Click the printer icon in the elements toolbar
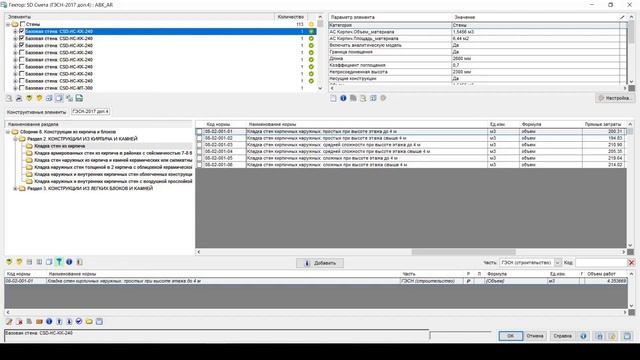The width and height of the screenshot is (640, 360). click(19, 98)
